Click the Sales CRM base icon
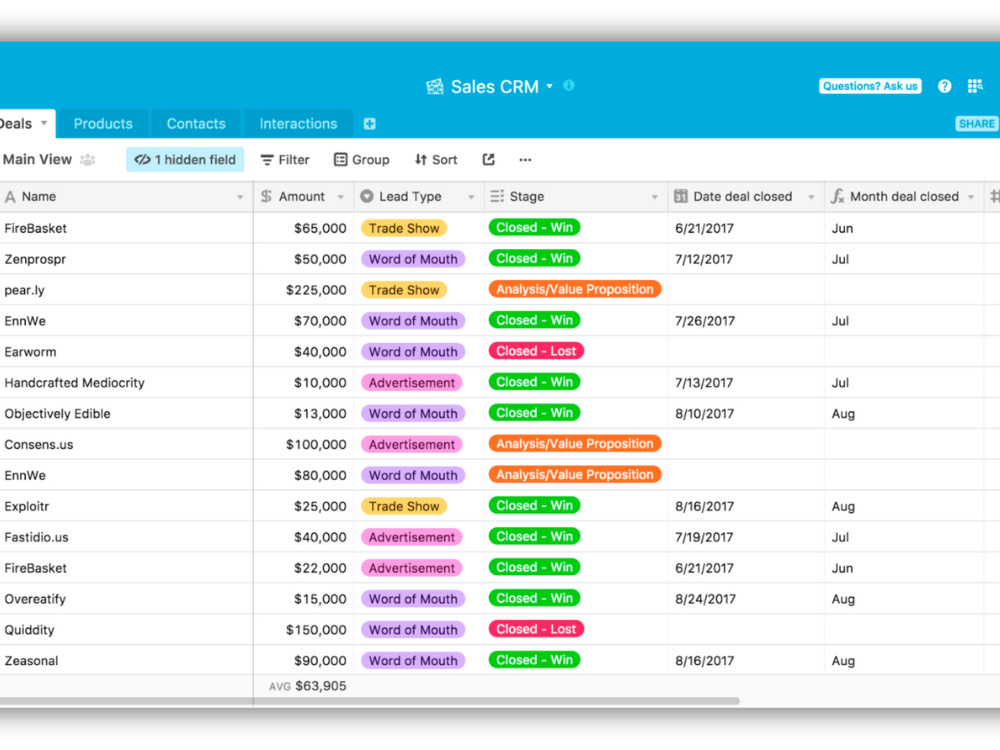This screenshot has width=1000, height=750. [435, 87]
